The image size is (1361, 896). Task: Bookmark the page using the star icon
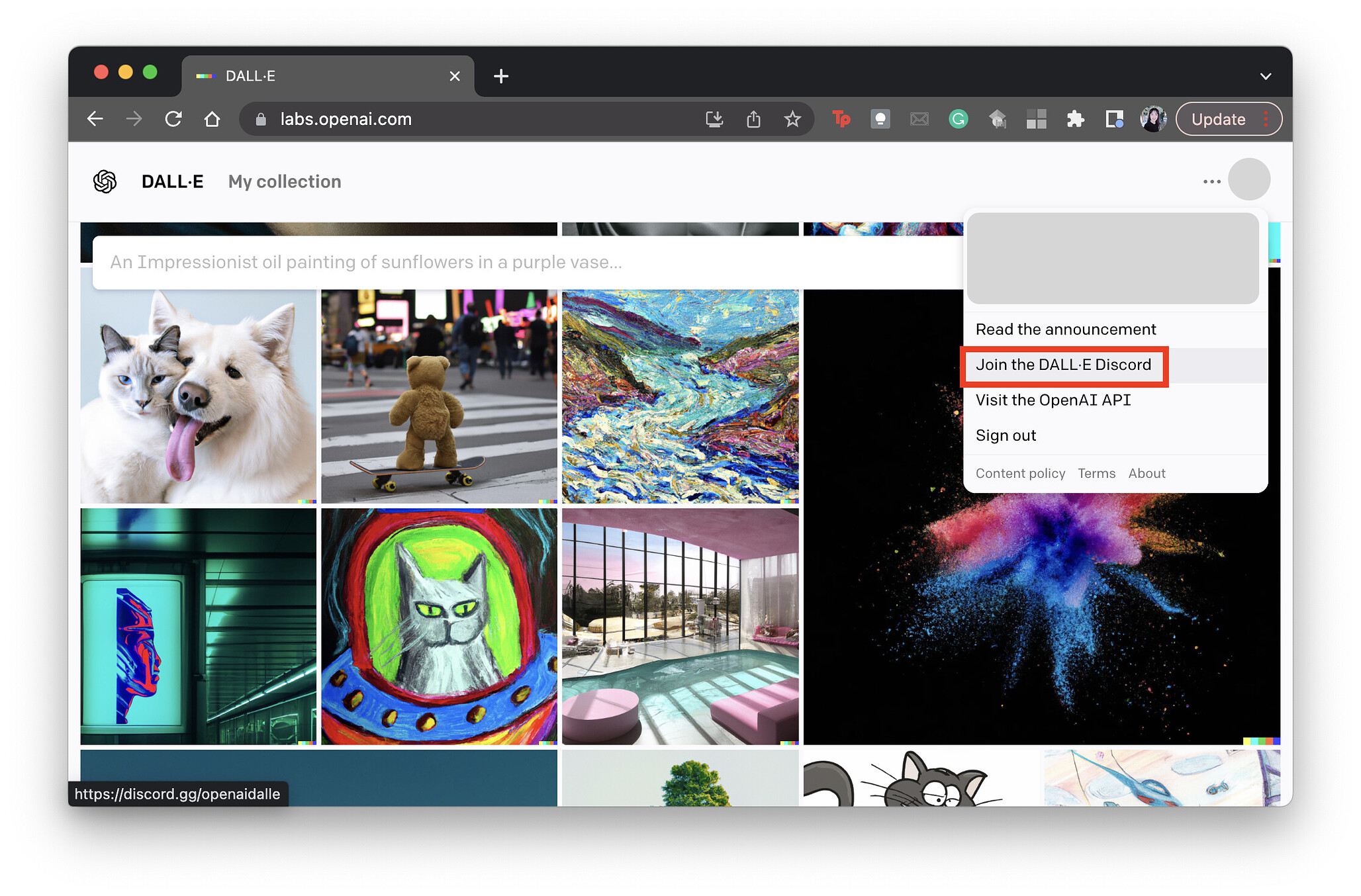click(792, 119)
